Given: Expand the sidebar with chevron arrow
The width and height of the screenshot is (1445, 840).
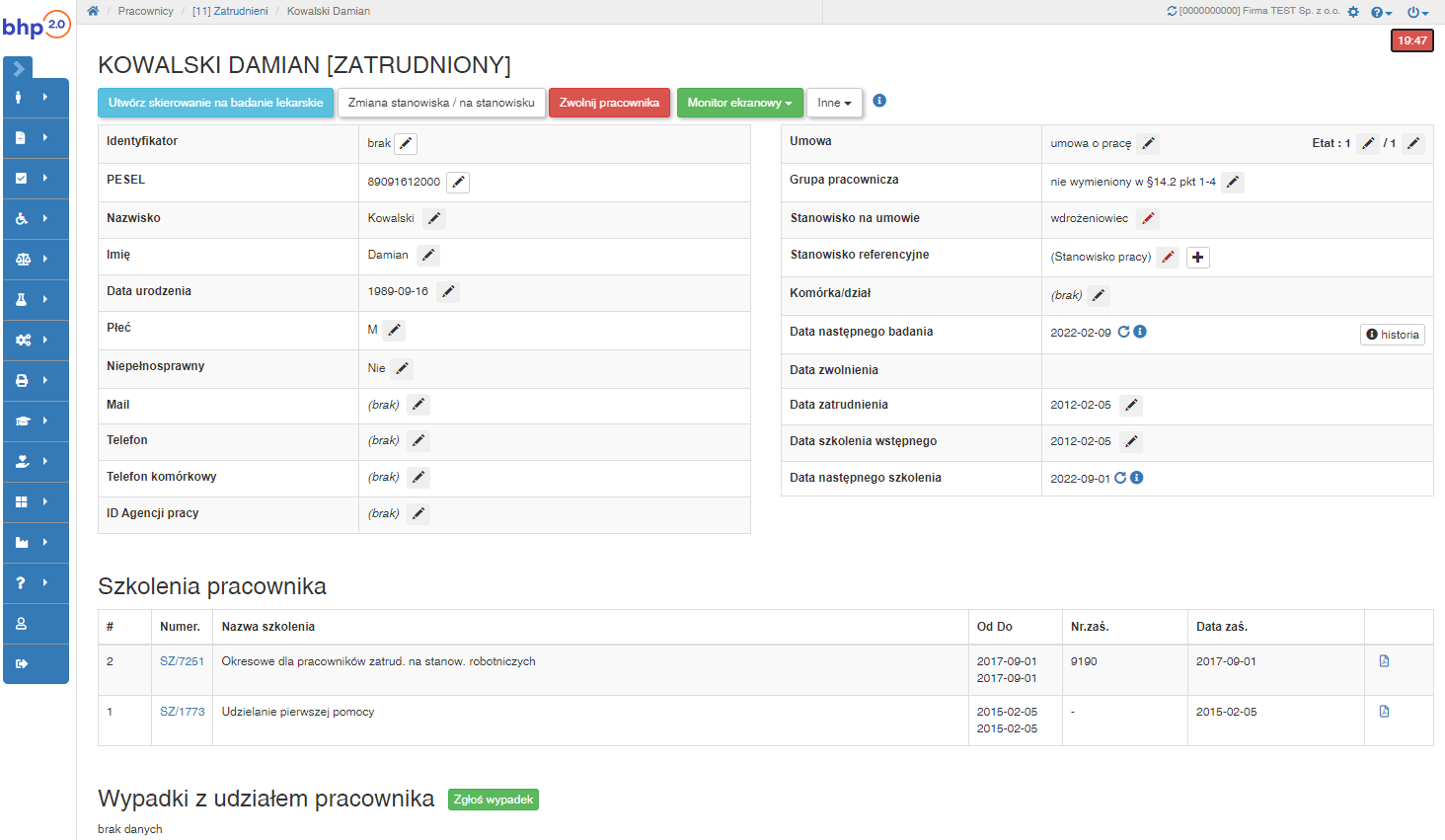Looking at the screenshot, I should coord(19,69).
